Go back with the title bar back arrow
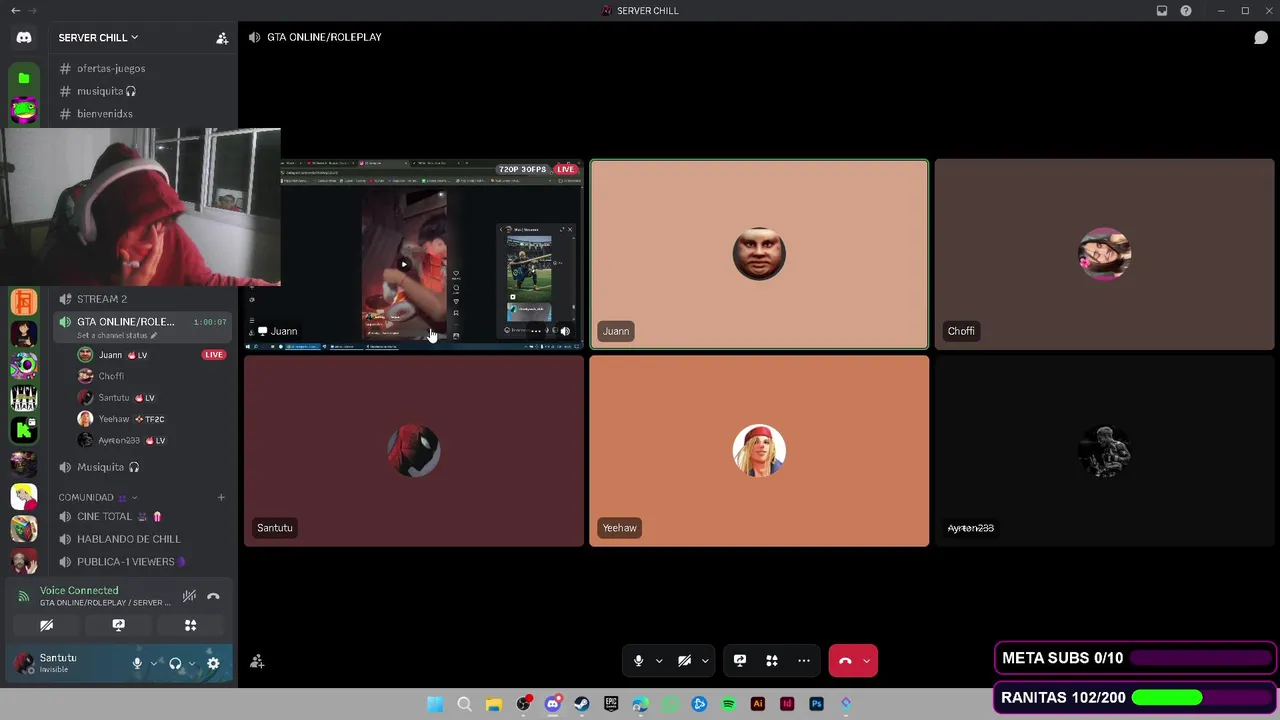1280x720 pixels. point(15,11)
